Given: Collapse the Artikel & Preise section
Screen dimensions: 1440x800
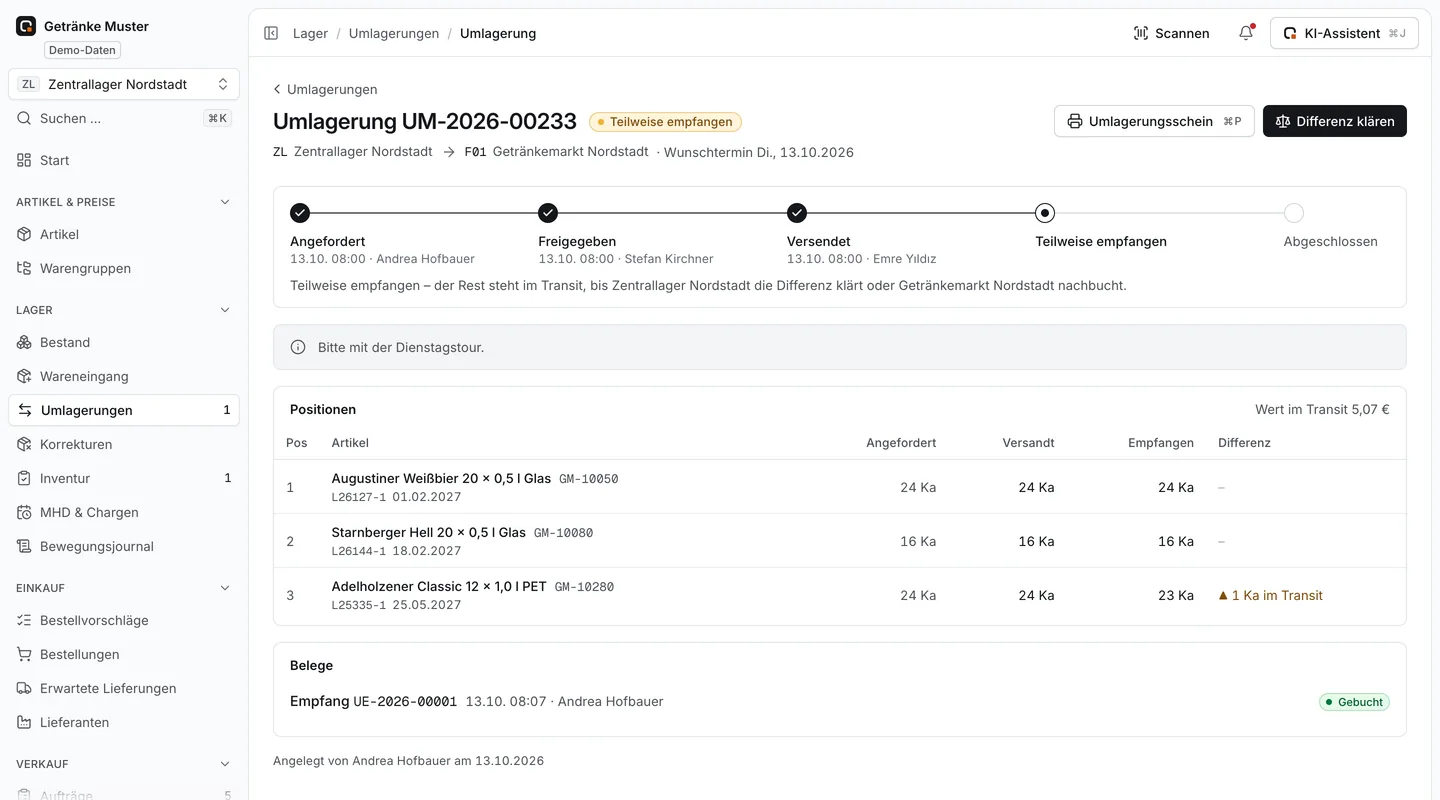Looking at the screenshot, I should 225,202.
